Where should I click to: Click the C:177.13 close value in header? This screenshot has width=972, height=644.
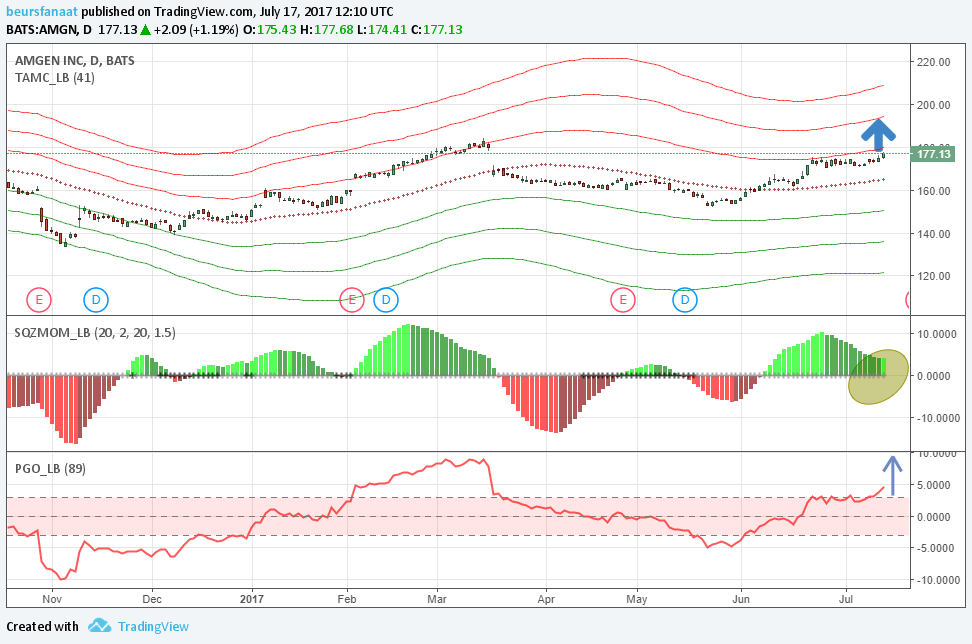pos(436,29)
